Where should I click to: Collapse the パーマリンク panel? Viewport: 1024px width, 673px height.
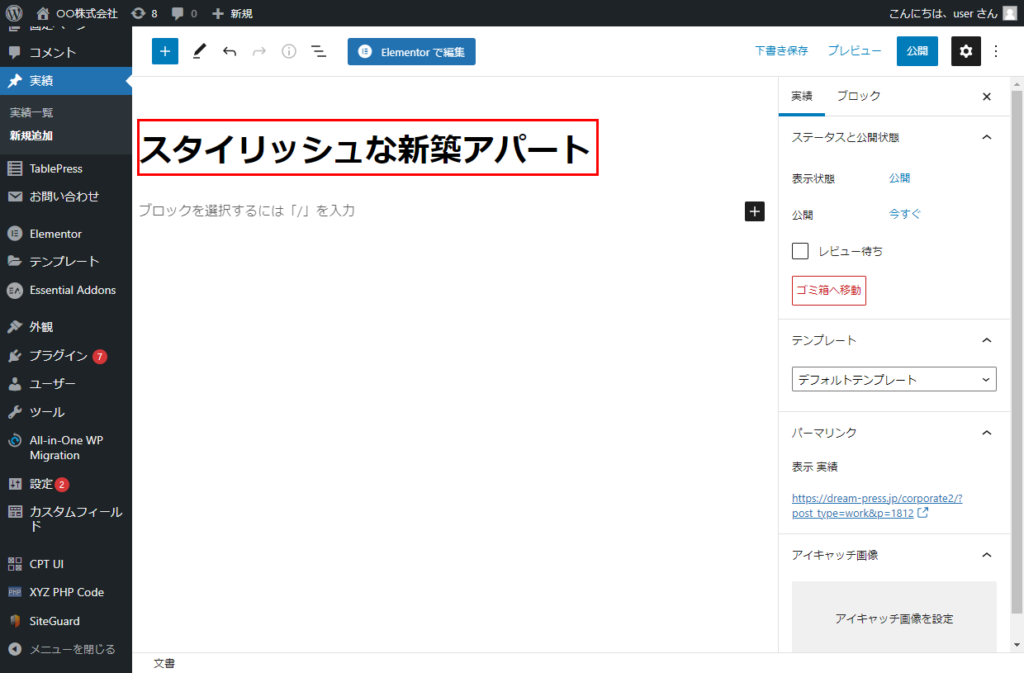[x=986, y=433]
